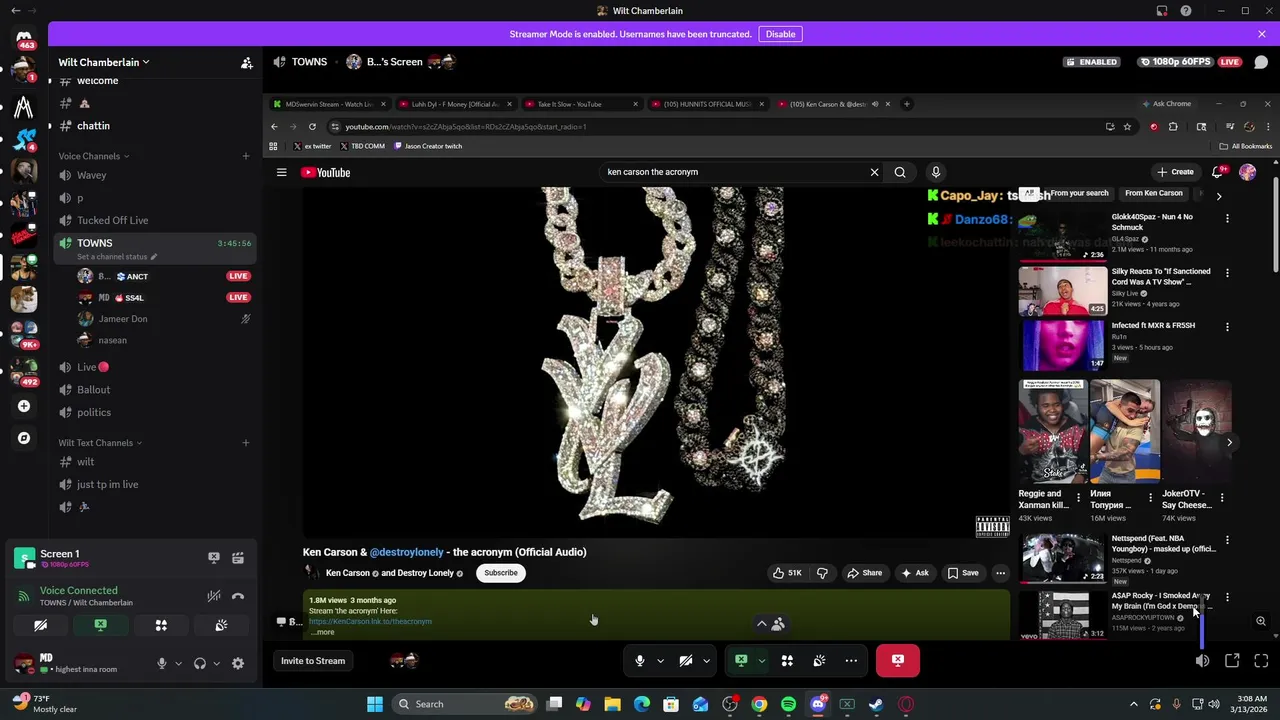Pop out the stream window
The image size is (1280, 720).
(1232, 661)
